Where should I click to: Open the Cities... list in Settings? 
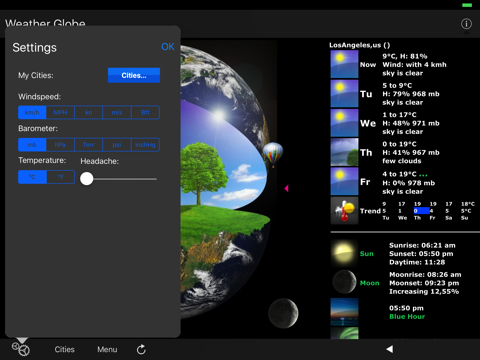click(x=134, y=75)
